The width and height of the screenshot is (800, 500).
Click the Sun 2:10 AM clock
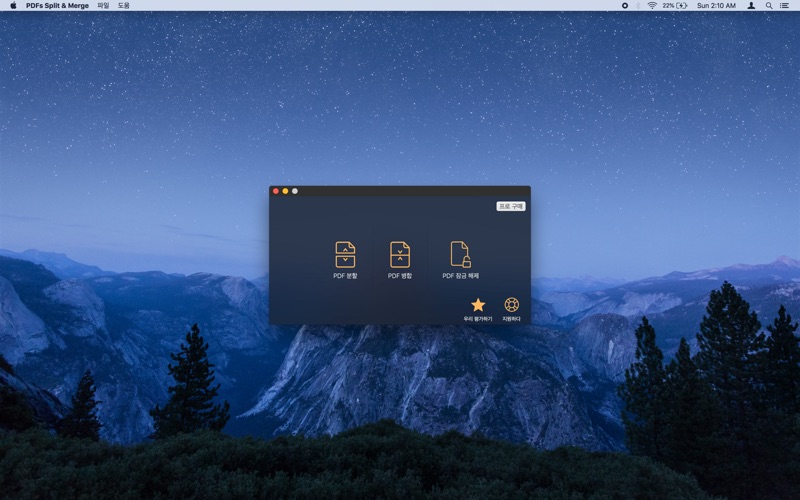point(716,6)
